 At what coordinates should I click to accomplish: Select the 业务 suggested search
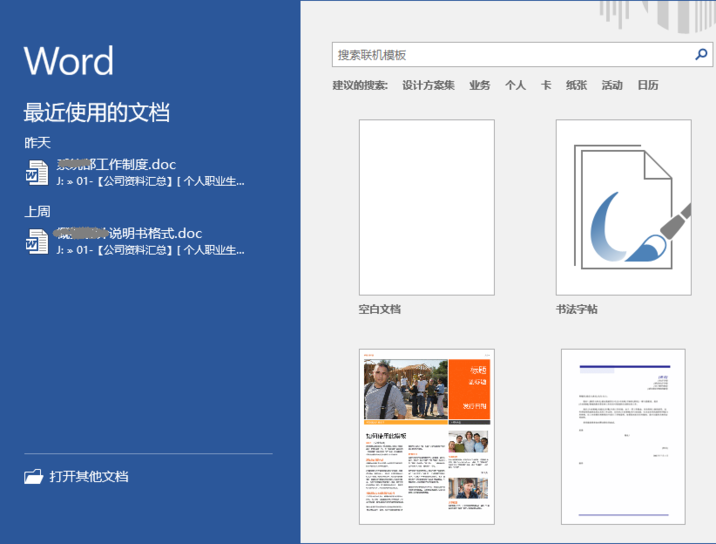click(480, 86)
